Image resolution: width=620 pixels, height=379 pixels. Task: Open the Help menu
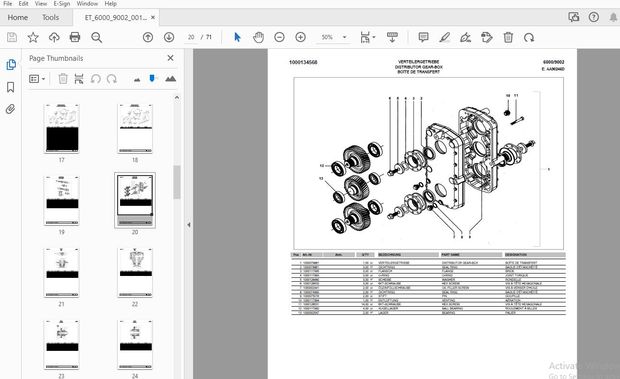pyautogui.click(x=111, y=4)
